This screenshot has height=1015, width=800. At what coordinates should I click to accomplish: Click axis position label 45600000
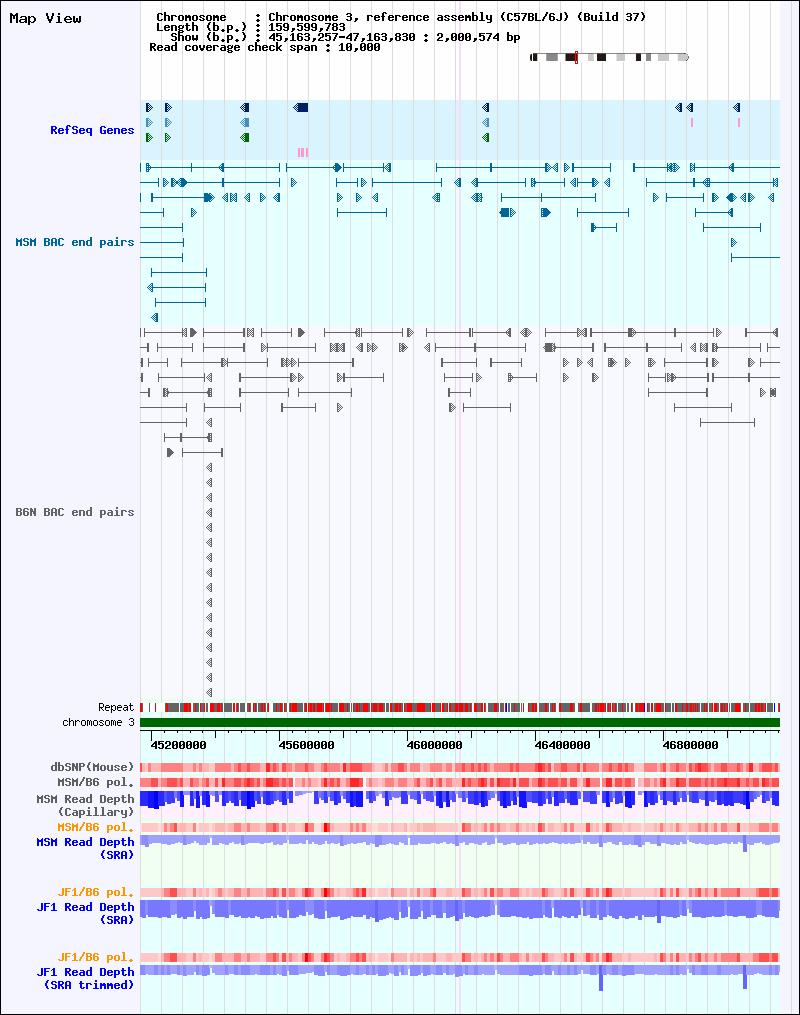(306, 745)
